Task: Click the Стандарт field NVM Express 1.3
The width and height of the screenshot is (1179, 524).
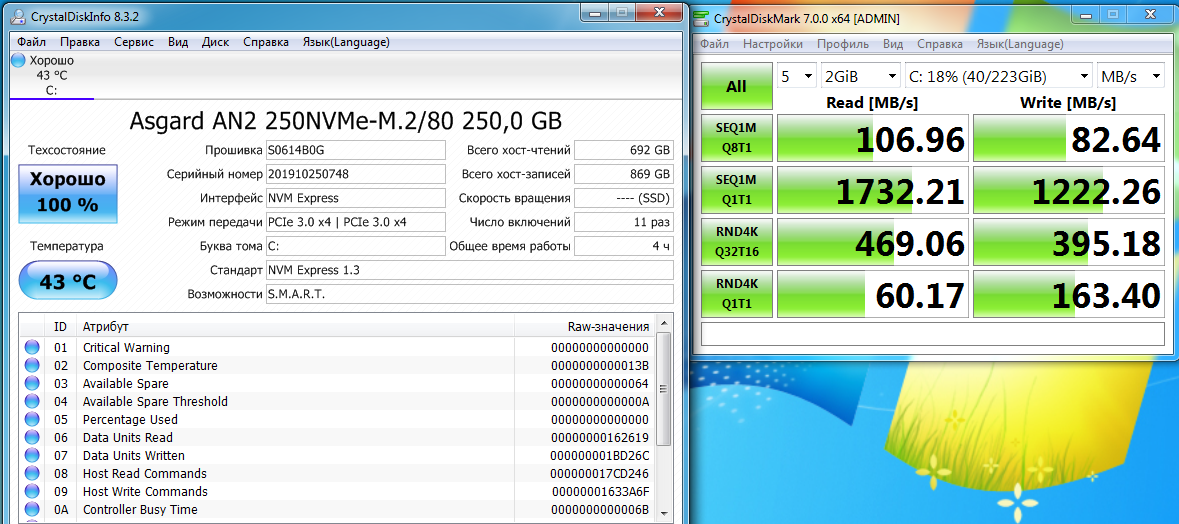Action: point(470,270)
